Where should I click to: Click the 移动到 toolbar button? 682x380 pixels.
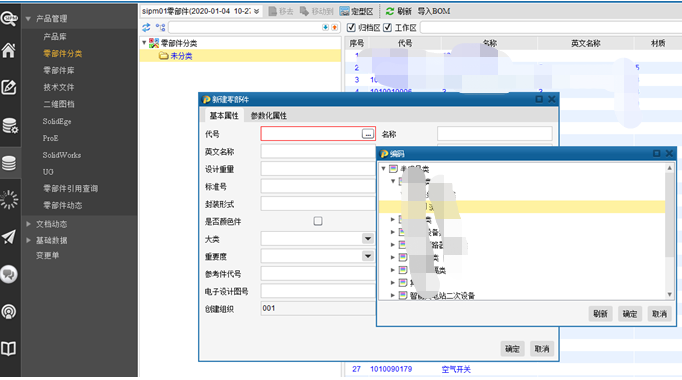317,11
